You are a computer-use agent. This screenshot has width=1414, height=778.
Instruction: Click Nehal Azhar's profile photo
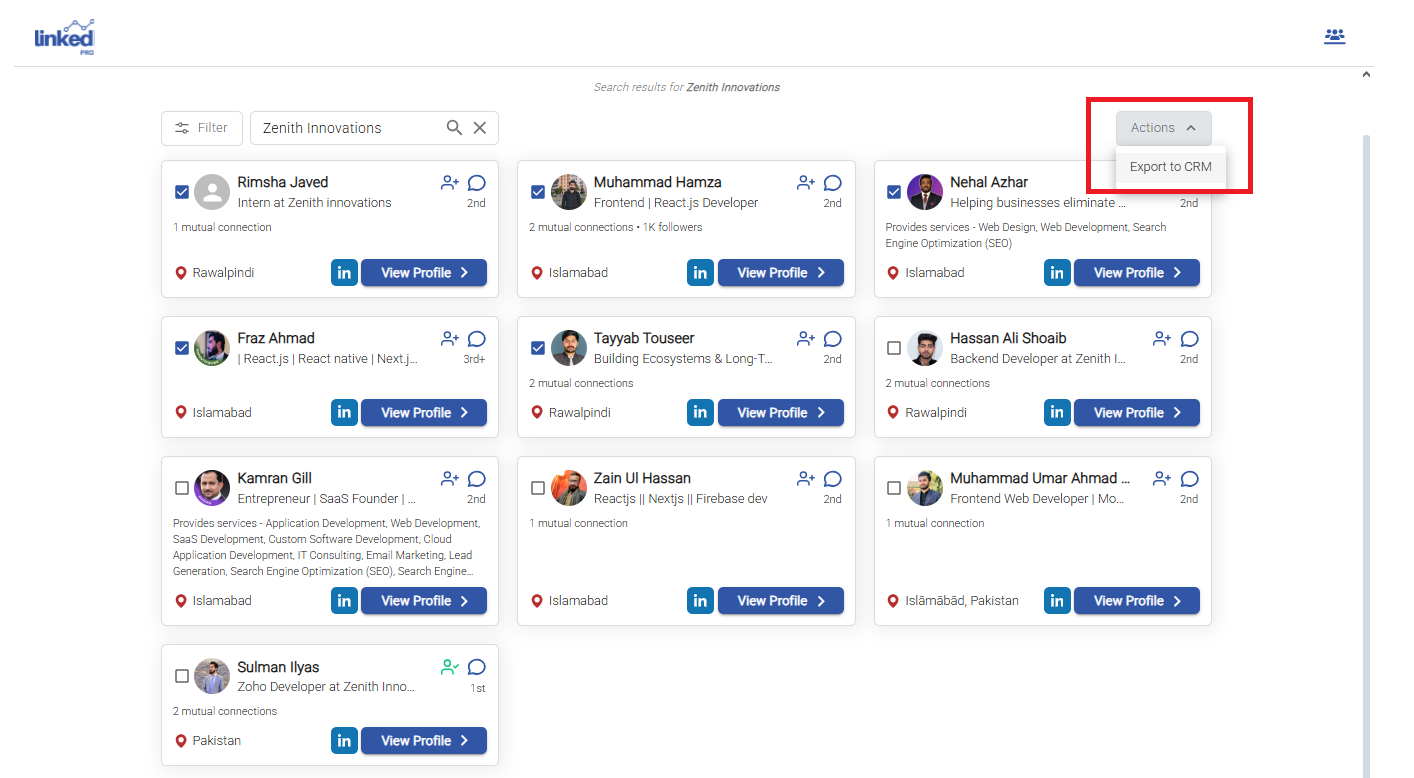click(925, 192)
